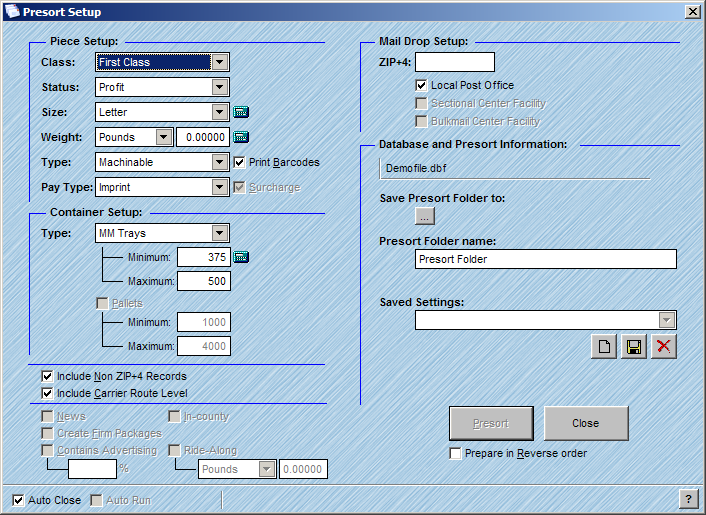This screenshot has width=706, height=515.
Task: Check Create Firm Packages
Action: [x=47, y=434]
